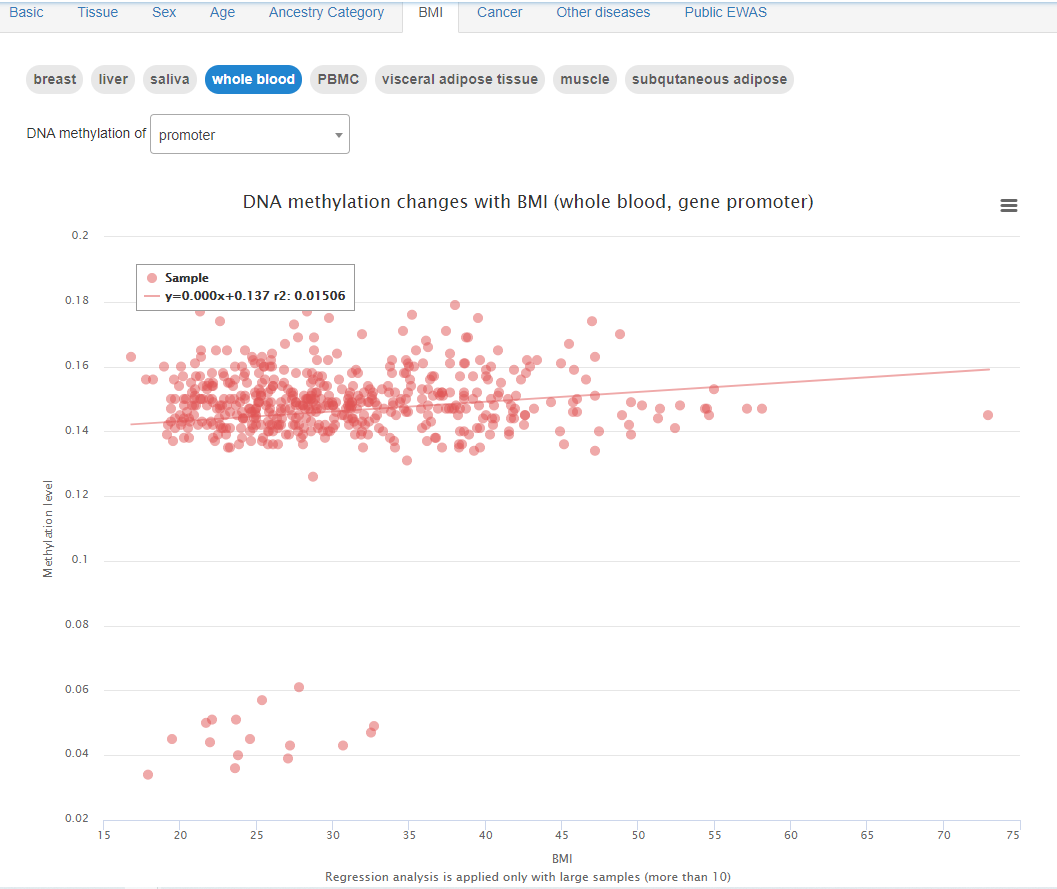
Task: Open the Public EWAS tab
Action: pyautogui.click(x=725, y=12)
